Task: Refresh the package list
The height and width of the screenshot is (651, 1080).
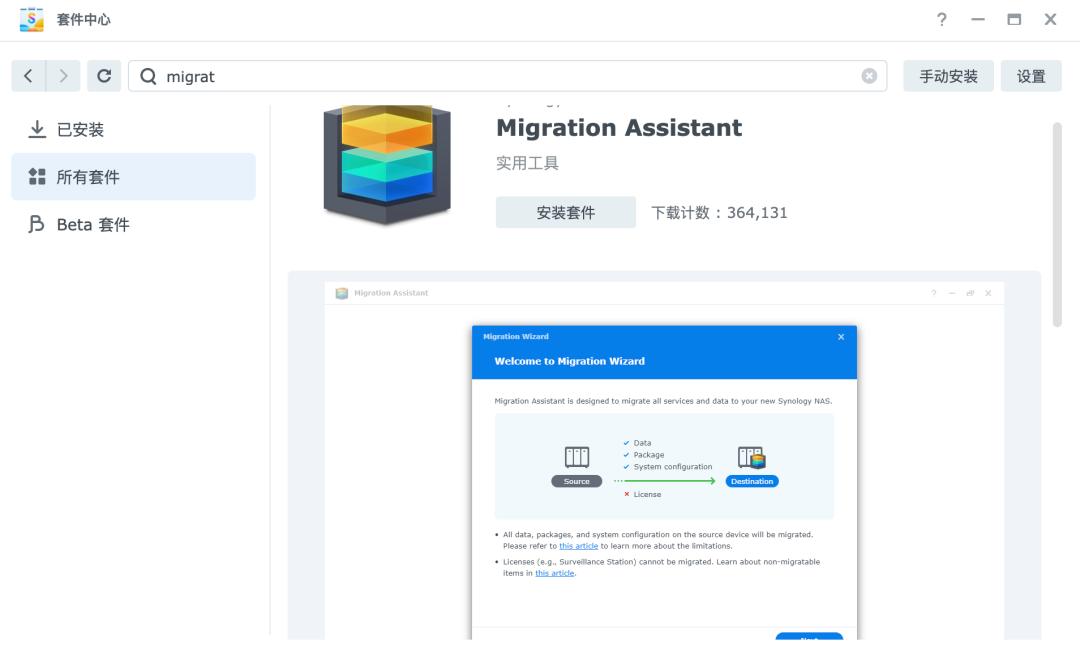Action: 104,76
